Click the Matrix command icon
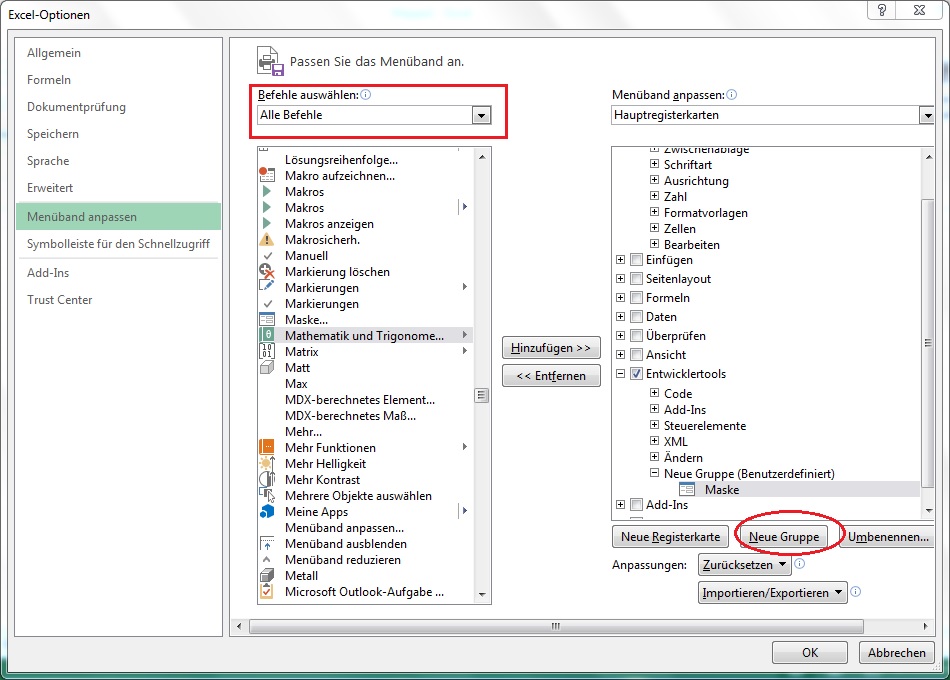 (267, 351)
